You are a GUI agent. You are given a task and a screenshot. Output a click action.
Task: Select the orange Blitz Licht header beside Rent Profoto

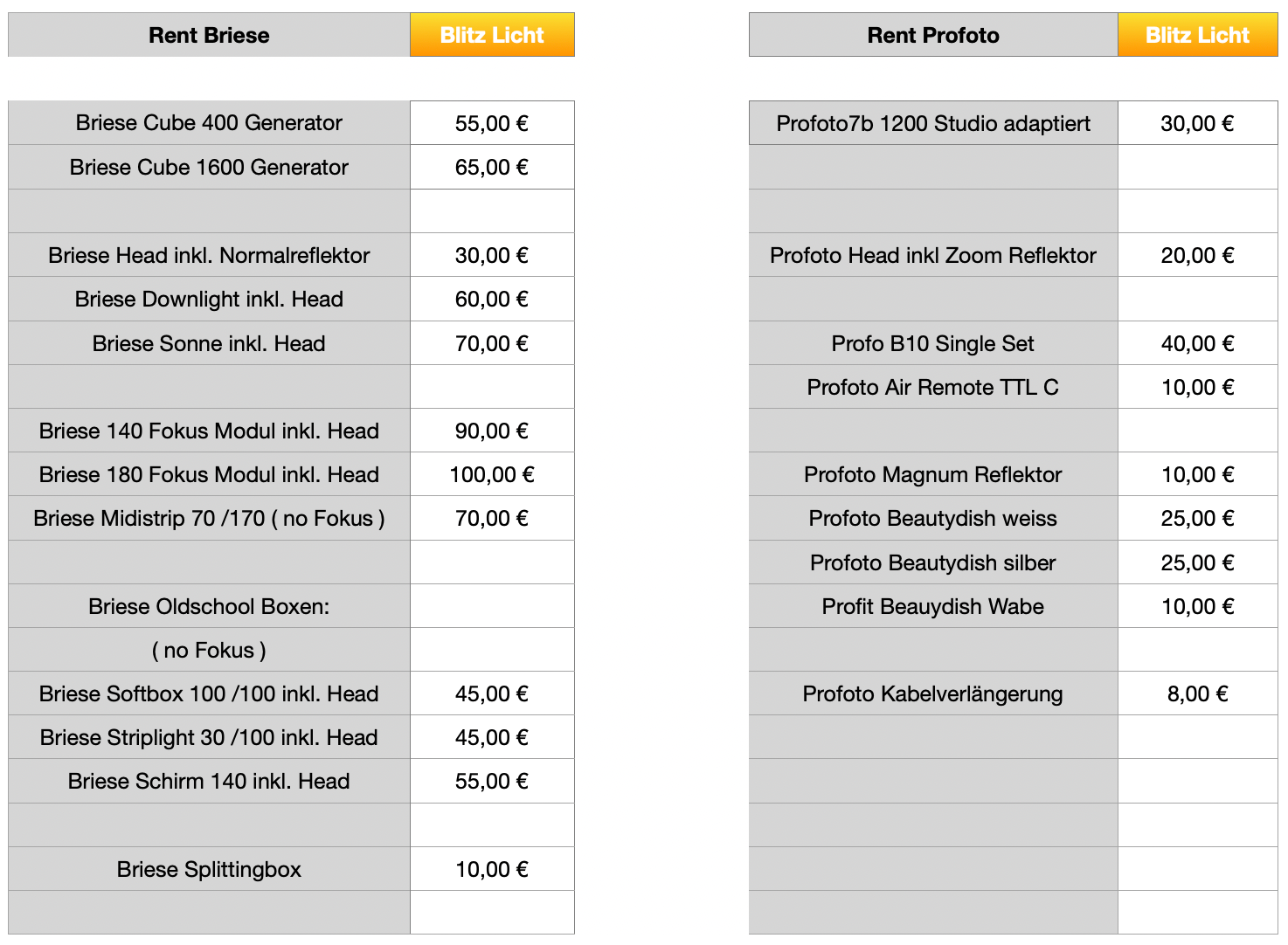click(1197, 35)
